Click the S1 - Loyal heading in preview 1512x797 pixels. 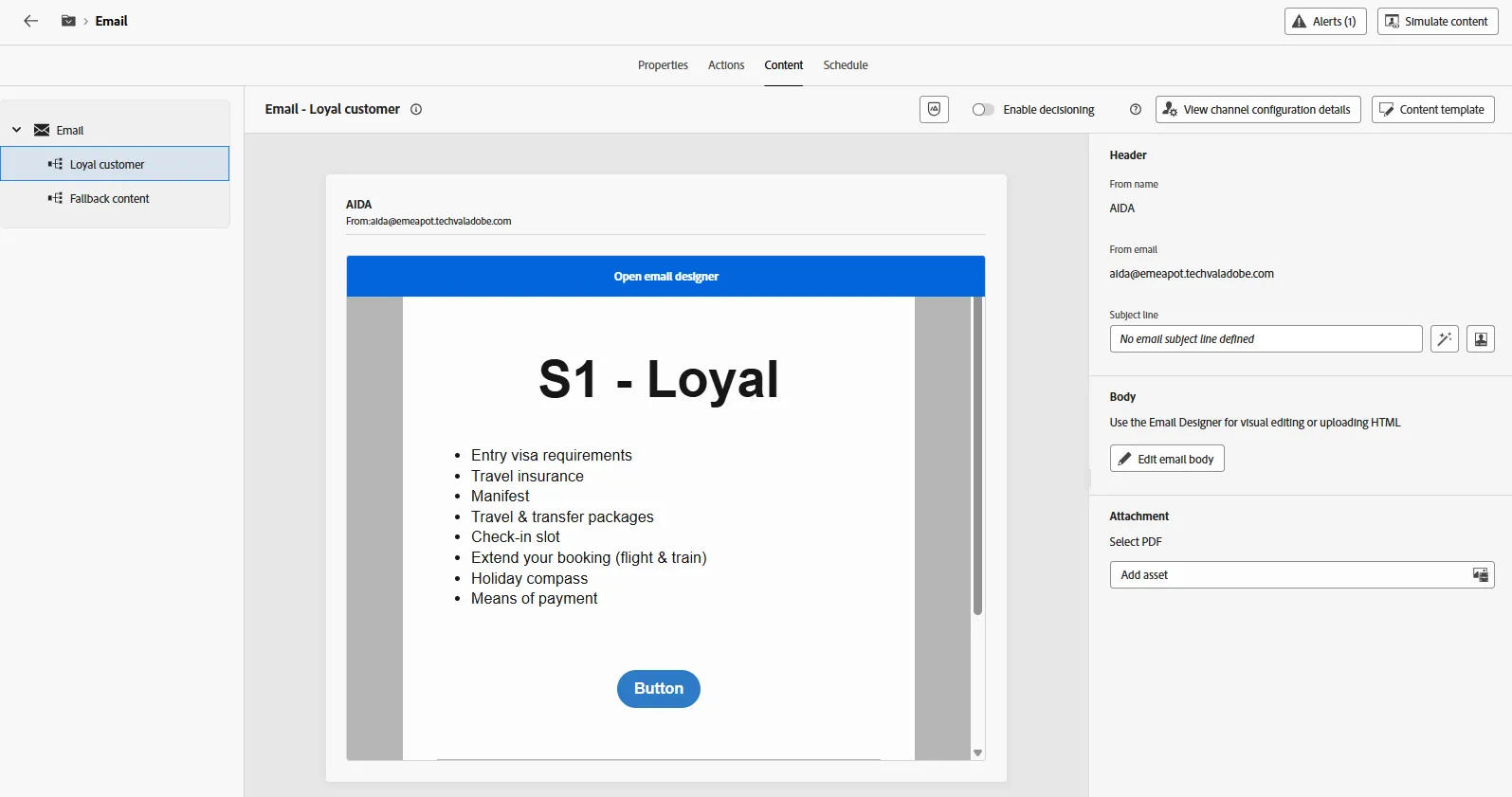tap(659, 379)
